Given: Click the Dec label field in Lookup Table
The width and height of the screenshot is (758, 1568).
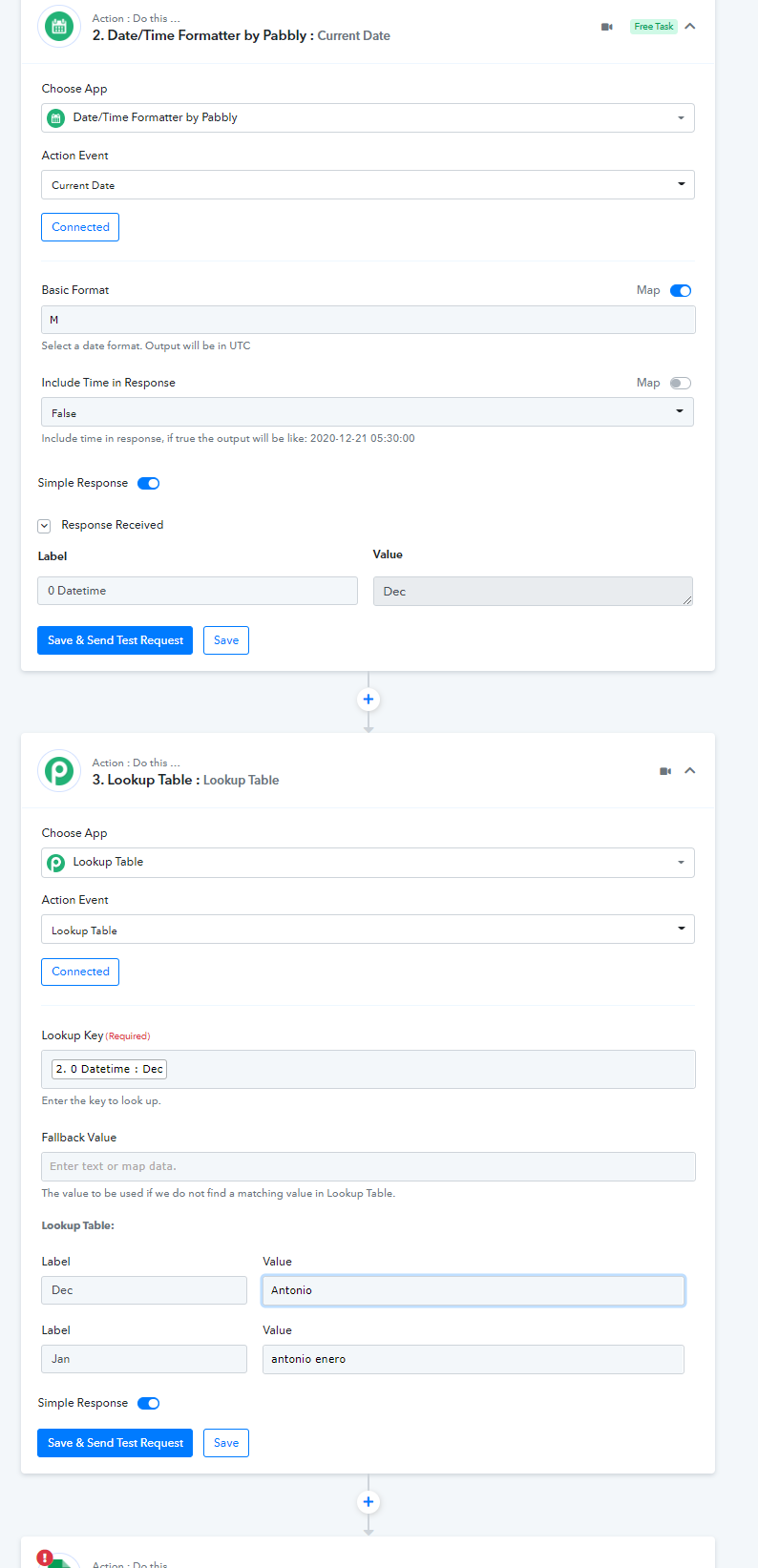Looking at the screenshot, I should pyautogui.click(x=144, y=1290).
